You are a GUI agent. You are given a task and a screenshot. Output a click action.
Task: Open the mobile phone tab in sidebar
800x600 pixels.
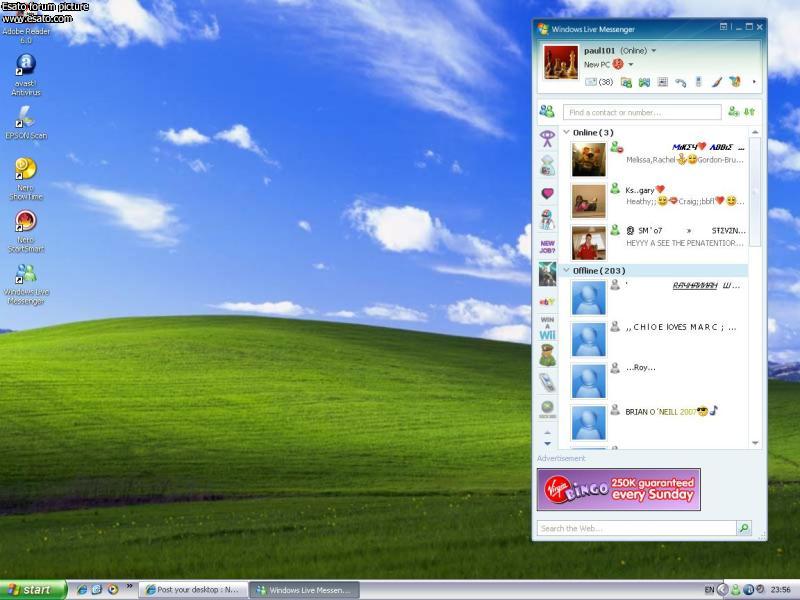[547, 383]
